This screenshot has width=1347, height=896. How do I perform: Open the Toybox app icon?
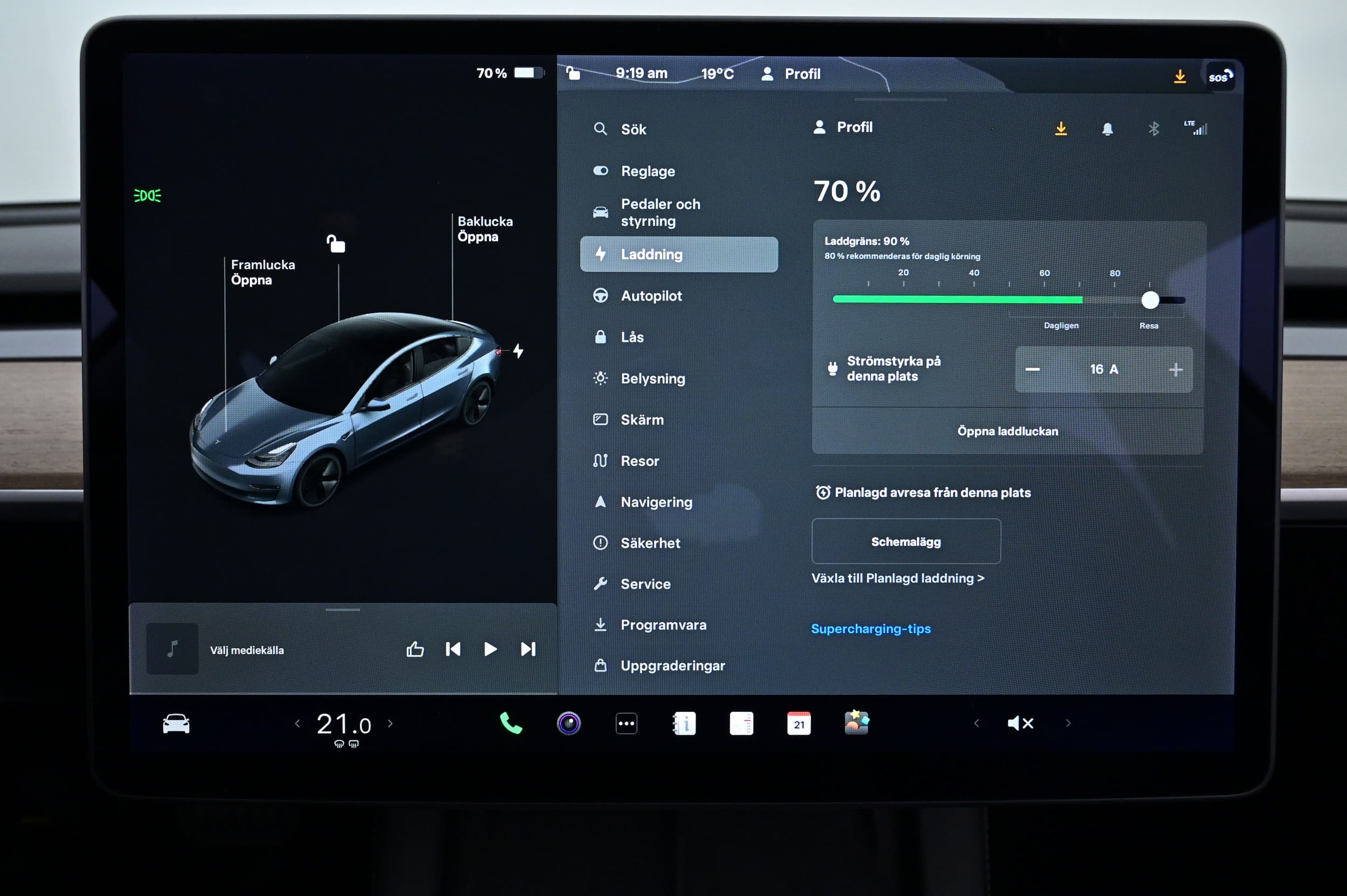(x=857, y=723)
